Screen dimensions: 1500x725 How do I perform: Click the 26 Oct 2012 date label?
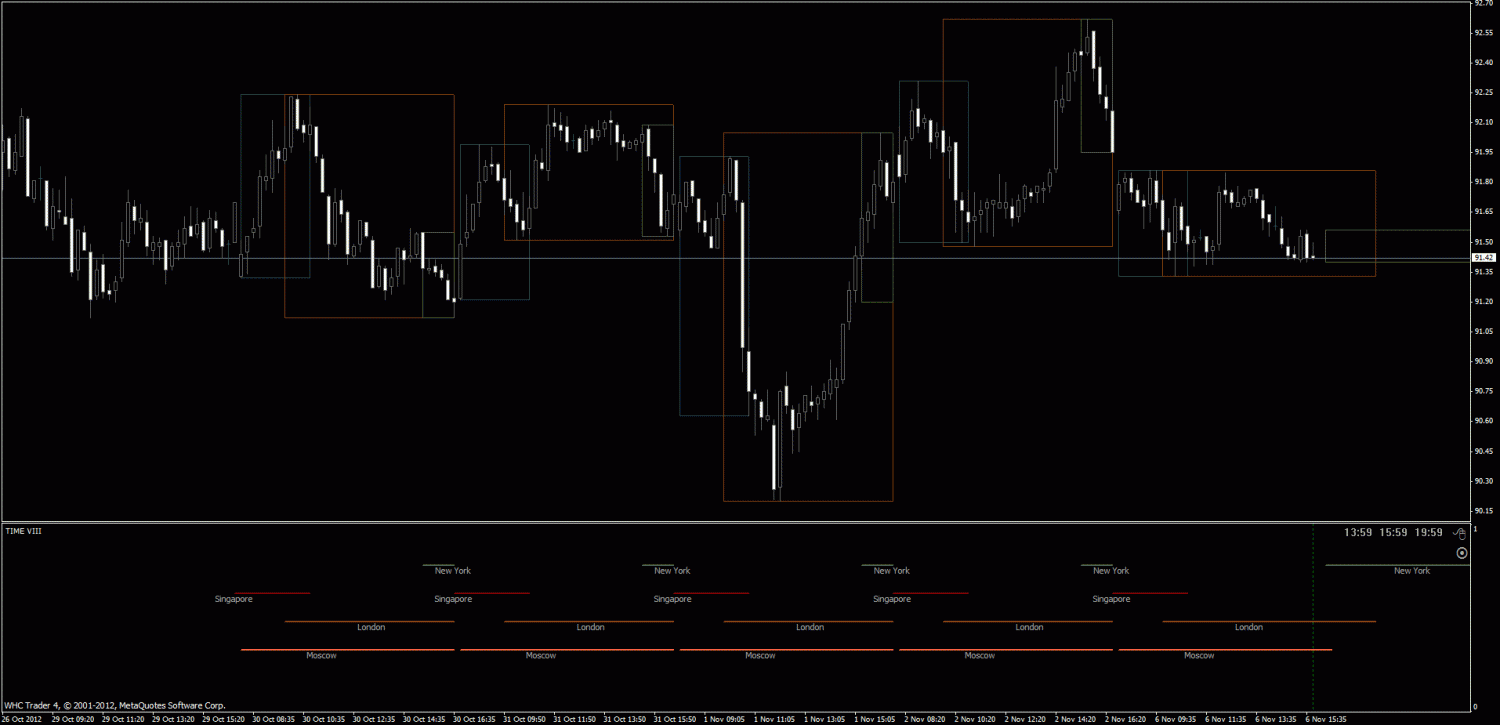pos(22,719)
